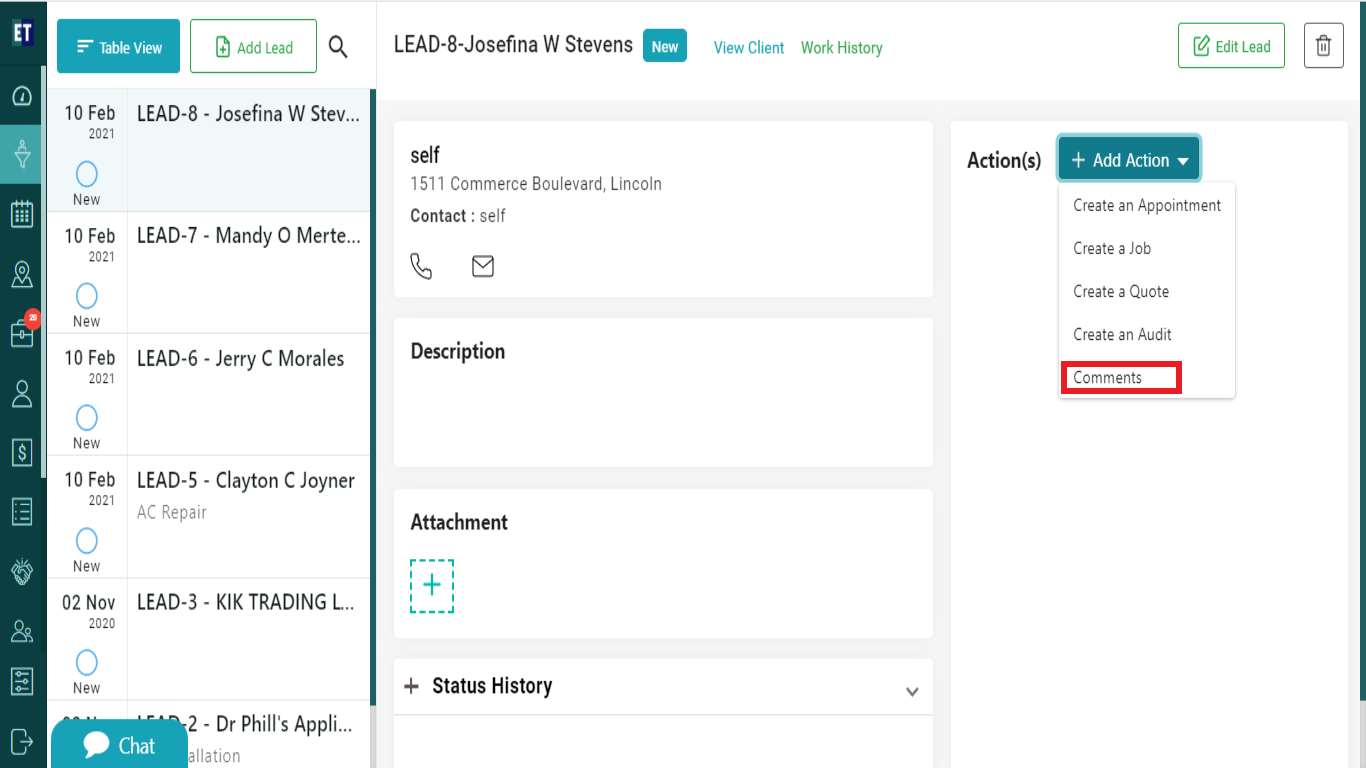Click the New status badge in header

click(x=665, y=46)
